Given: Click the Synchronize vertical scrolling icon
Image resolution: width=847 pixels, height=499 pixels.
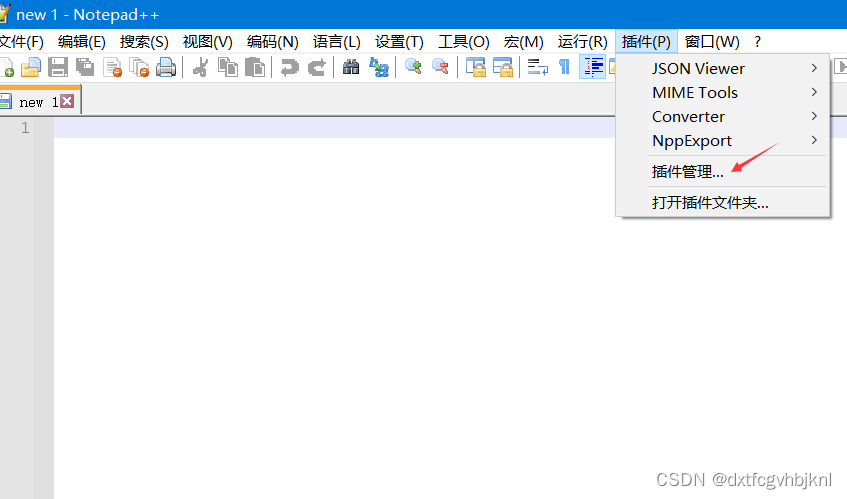Looking at the screenshot, I should tap(475, 68).
